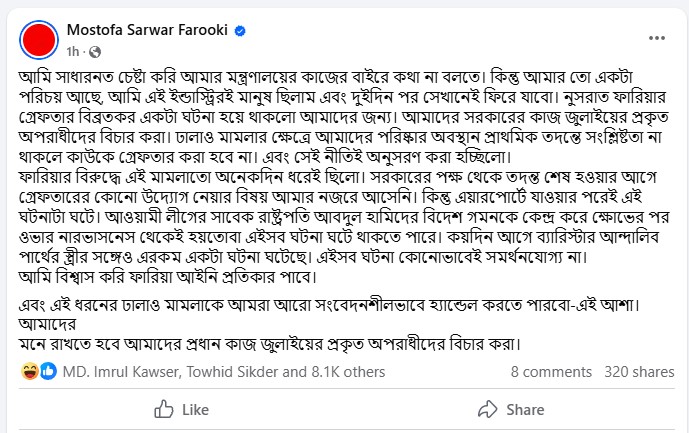
Task: Like the post with Like text
Action: pyautogui.click(x=196, y=410)
